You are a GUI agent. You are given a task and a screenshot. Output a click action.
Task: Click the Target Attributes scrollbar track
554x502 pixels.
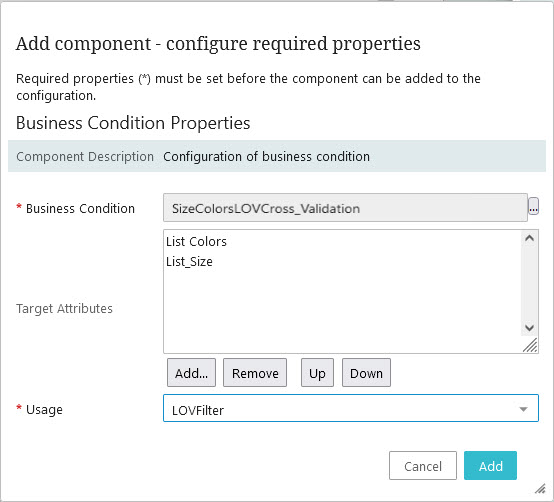coord(529,283)
